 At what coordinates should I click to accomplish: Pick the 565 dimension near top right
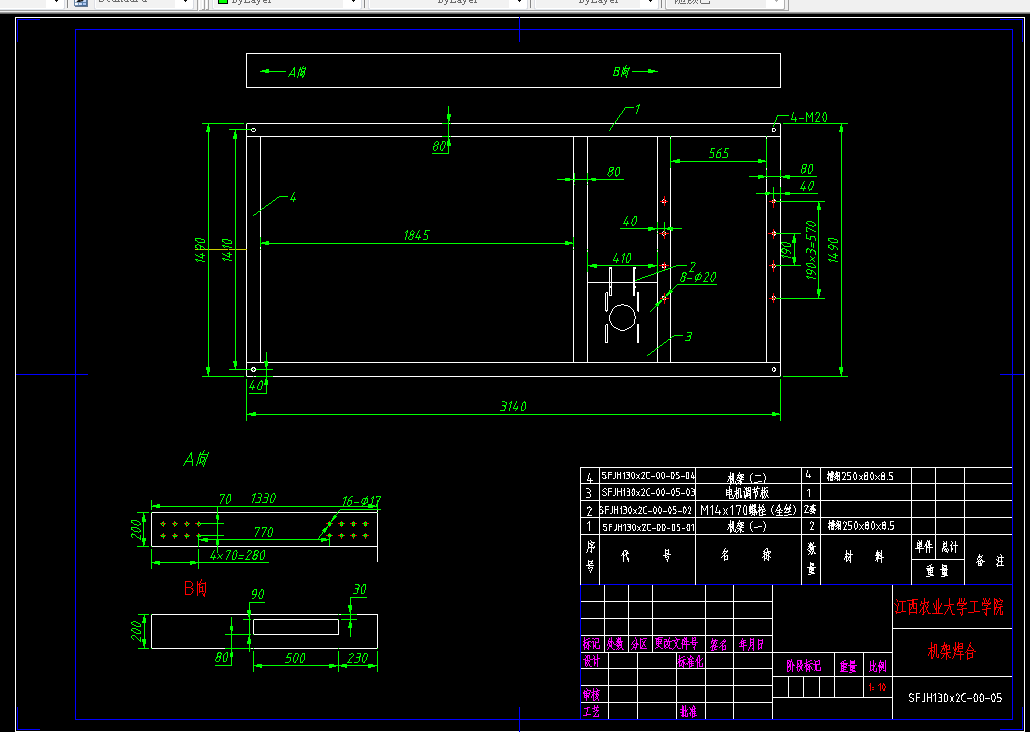point(719,153)
